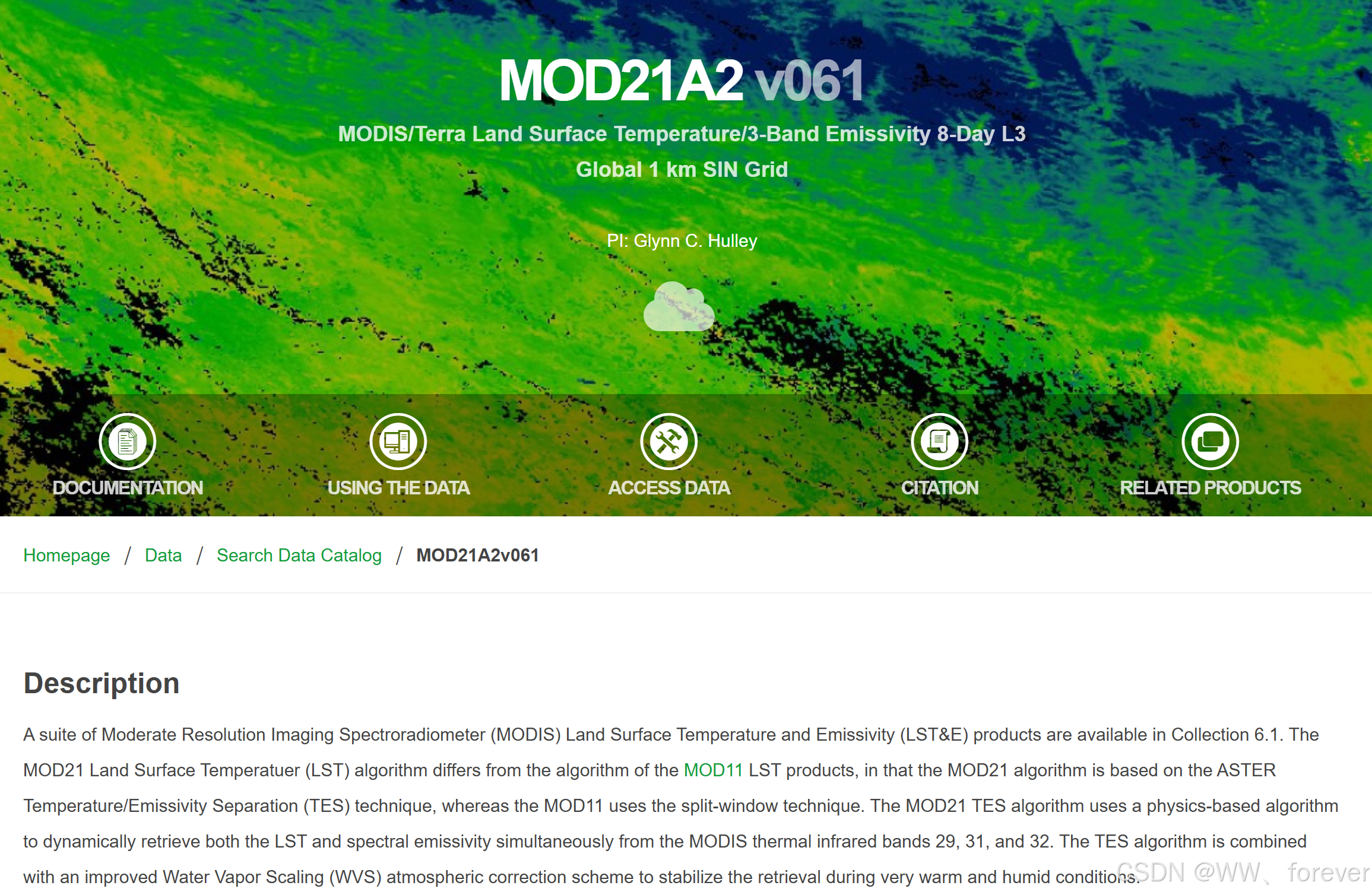Select the USING THE DATA label
Viewport: 1372px width, 895px height.
[x=398, y=488]
